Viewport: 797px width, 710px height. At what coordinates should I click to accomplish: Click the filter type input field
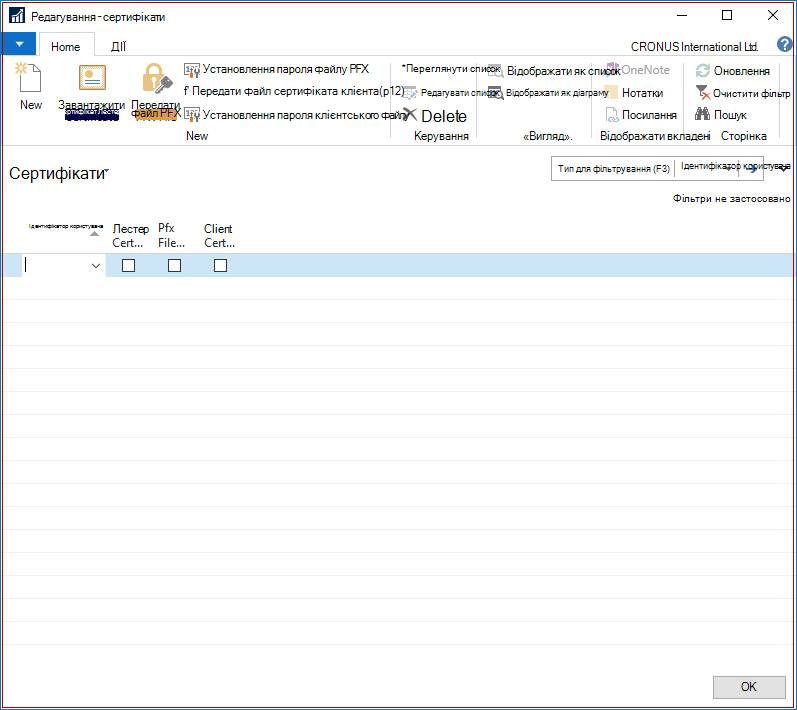(x=614, y=168)
